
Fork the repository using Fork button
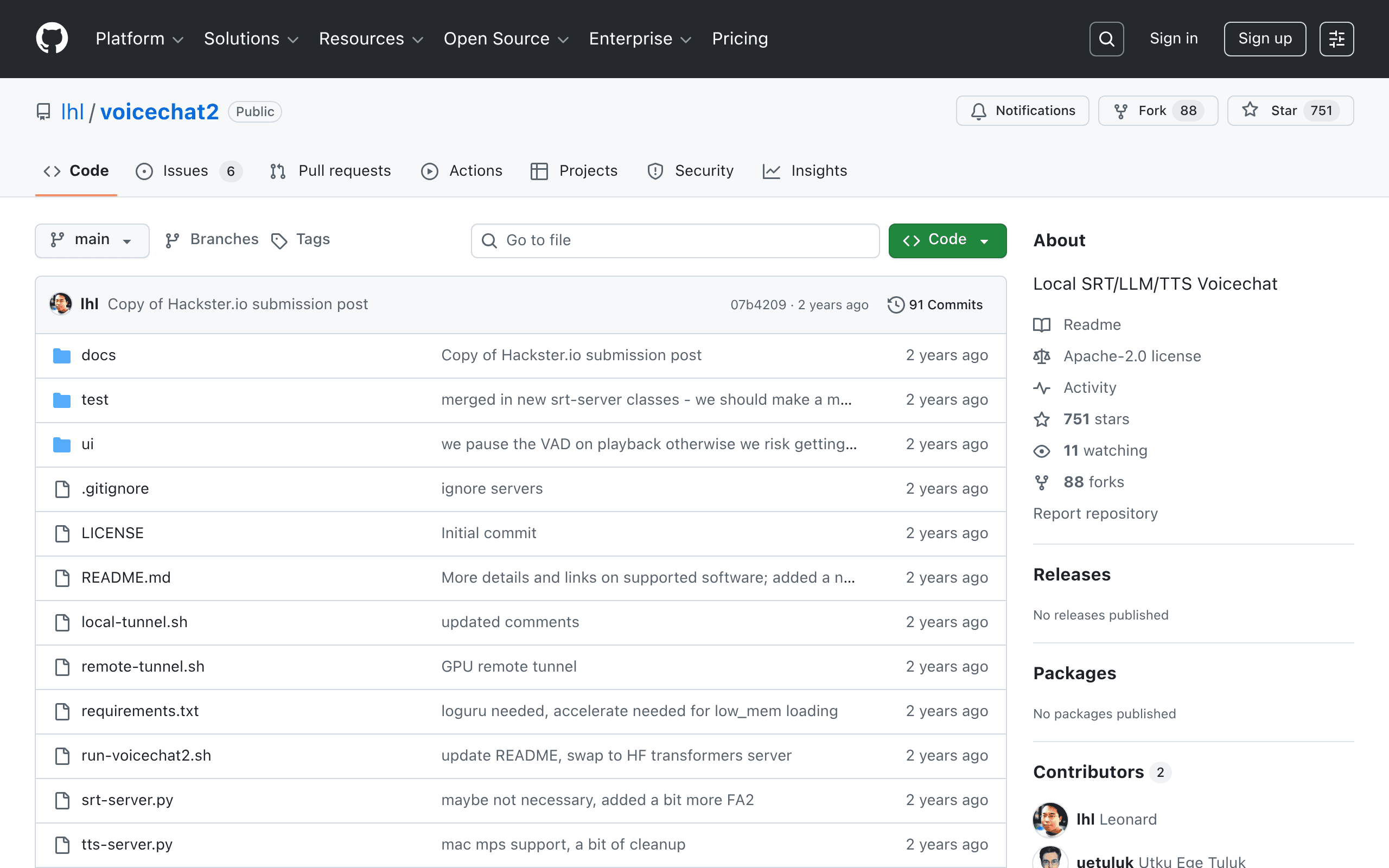coord(1158,111)
